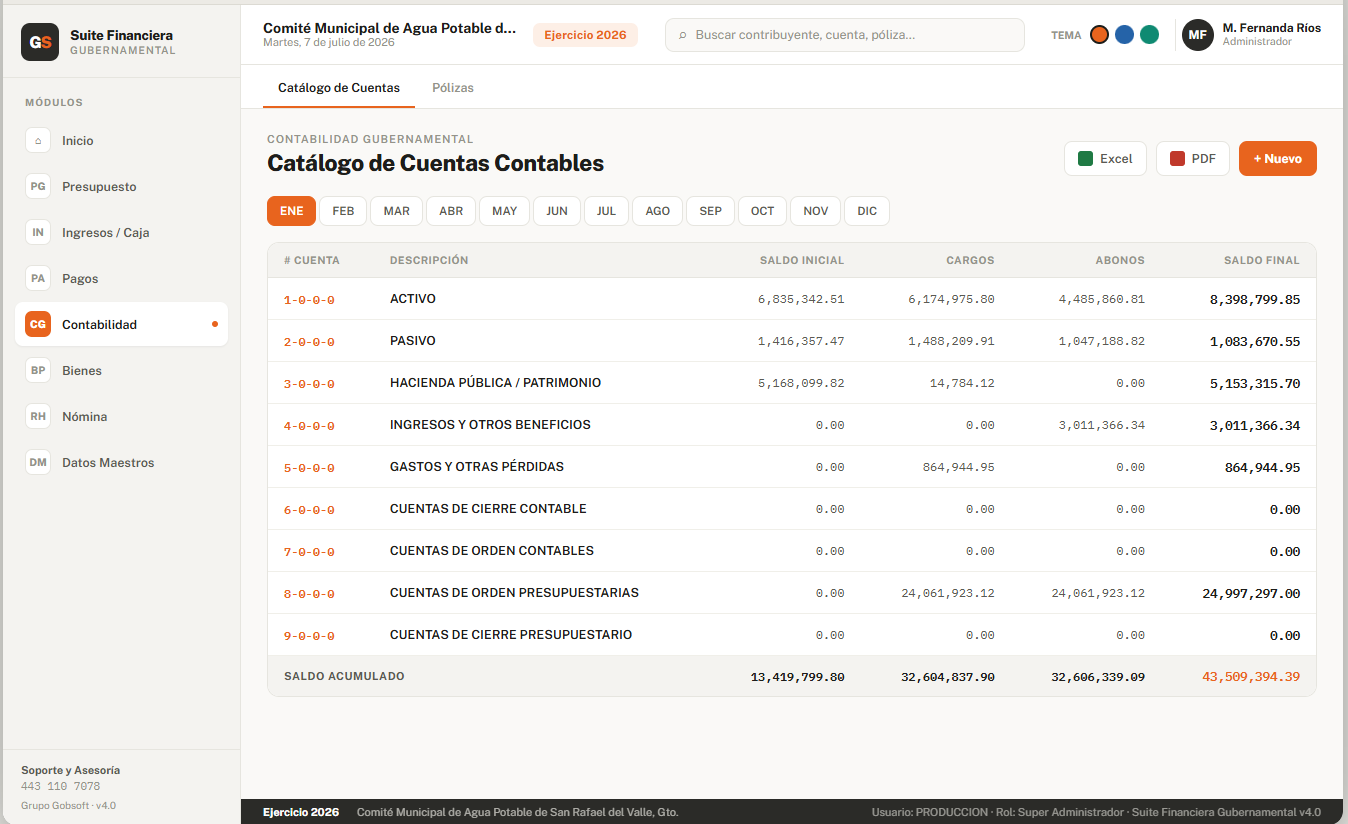
Task: Open the Ingresos / Caja module
Action: coord(121,233)
